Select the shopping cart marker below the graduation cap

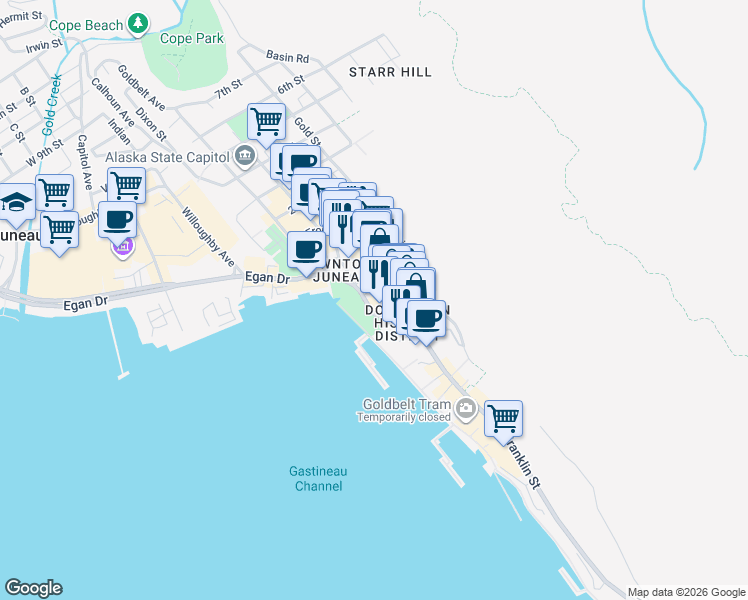coord(59,230)
